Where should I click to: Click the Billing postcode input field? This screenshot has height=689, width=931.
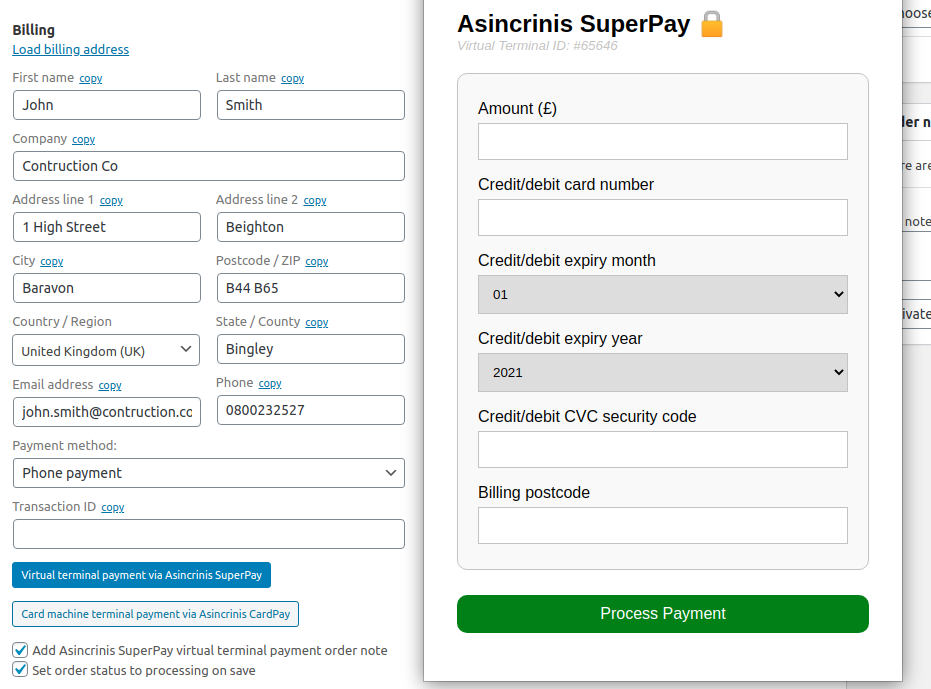(662, 526)
